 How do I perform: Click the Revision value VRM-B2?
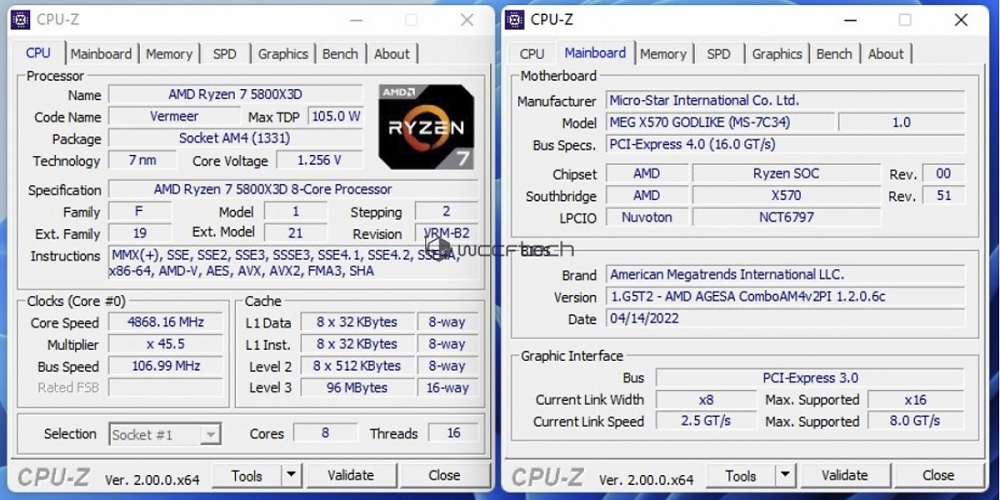tap(446, 233)
